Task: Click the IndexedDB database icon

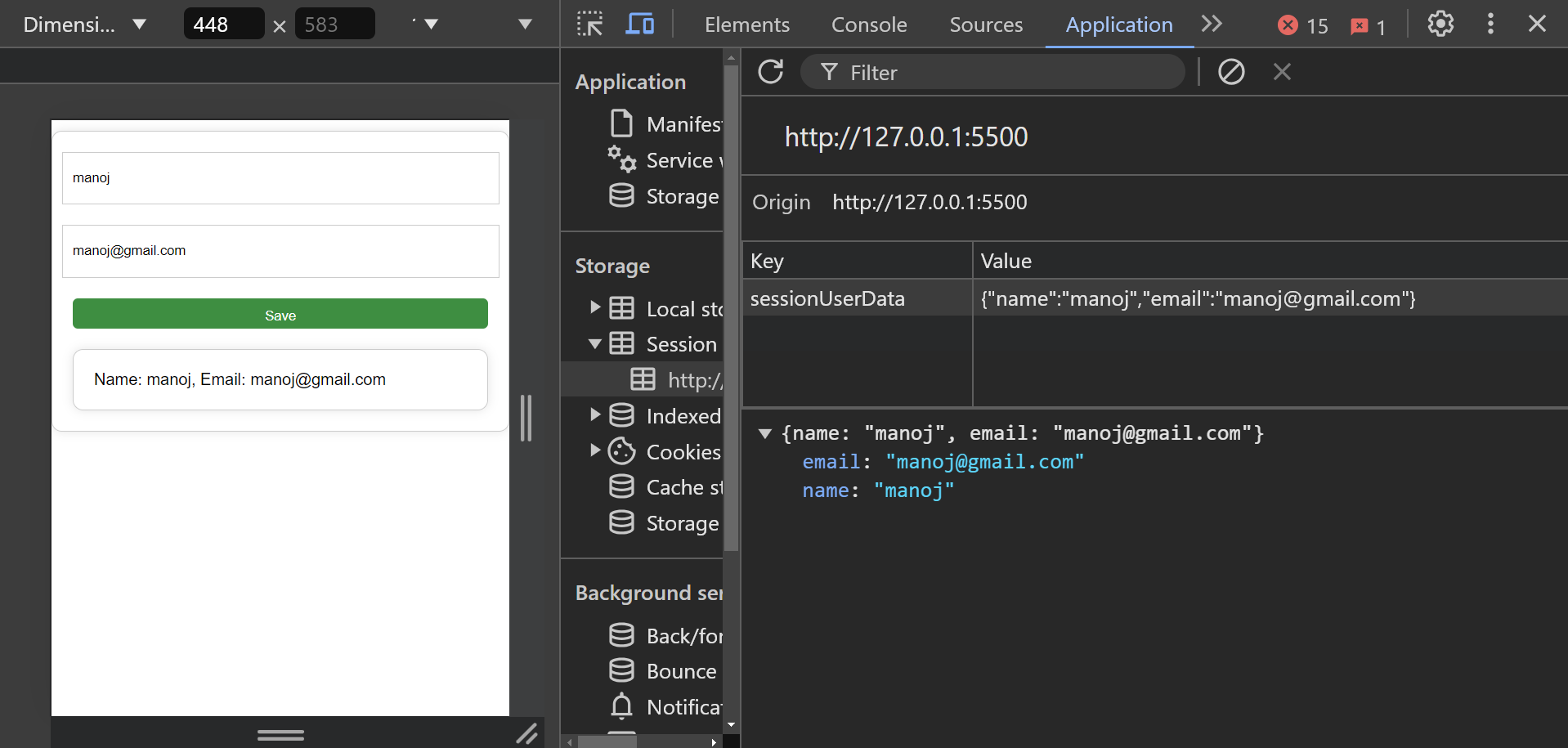Action: point(623,414)
